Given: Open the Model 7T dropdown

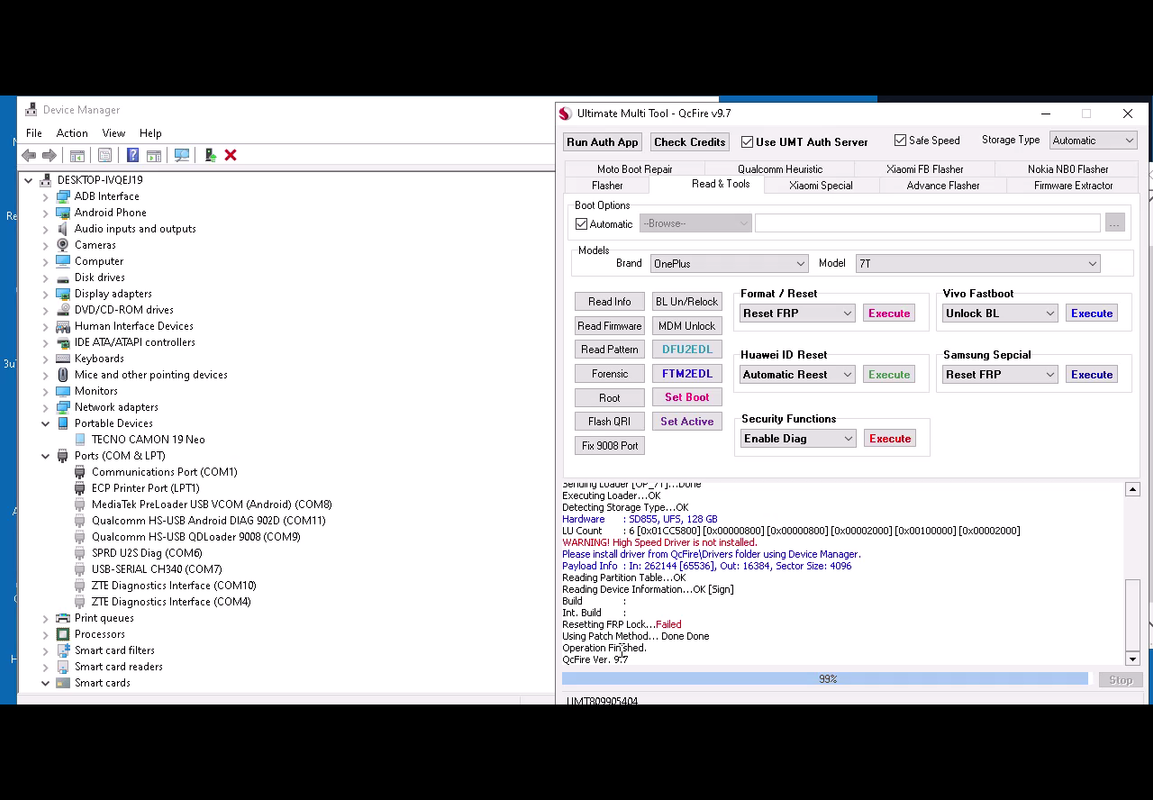Looking at the screenshot, I should pyautogui.click(x=978, y=264).
